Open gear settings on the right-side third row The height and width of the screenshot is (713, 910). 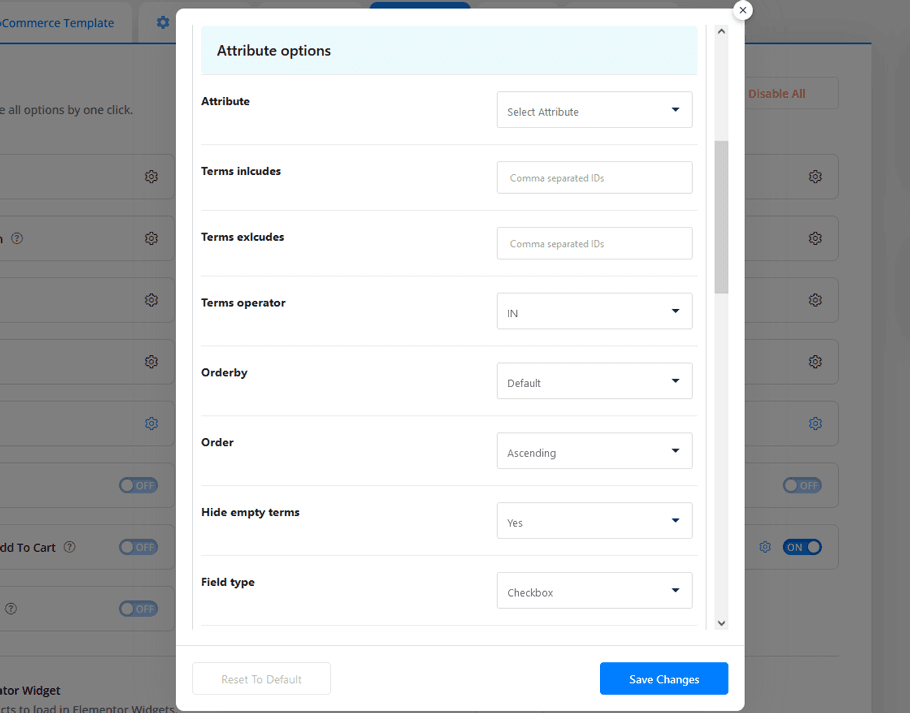tap(815, 299)
